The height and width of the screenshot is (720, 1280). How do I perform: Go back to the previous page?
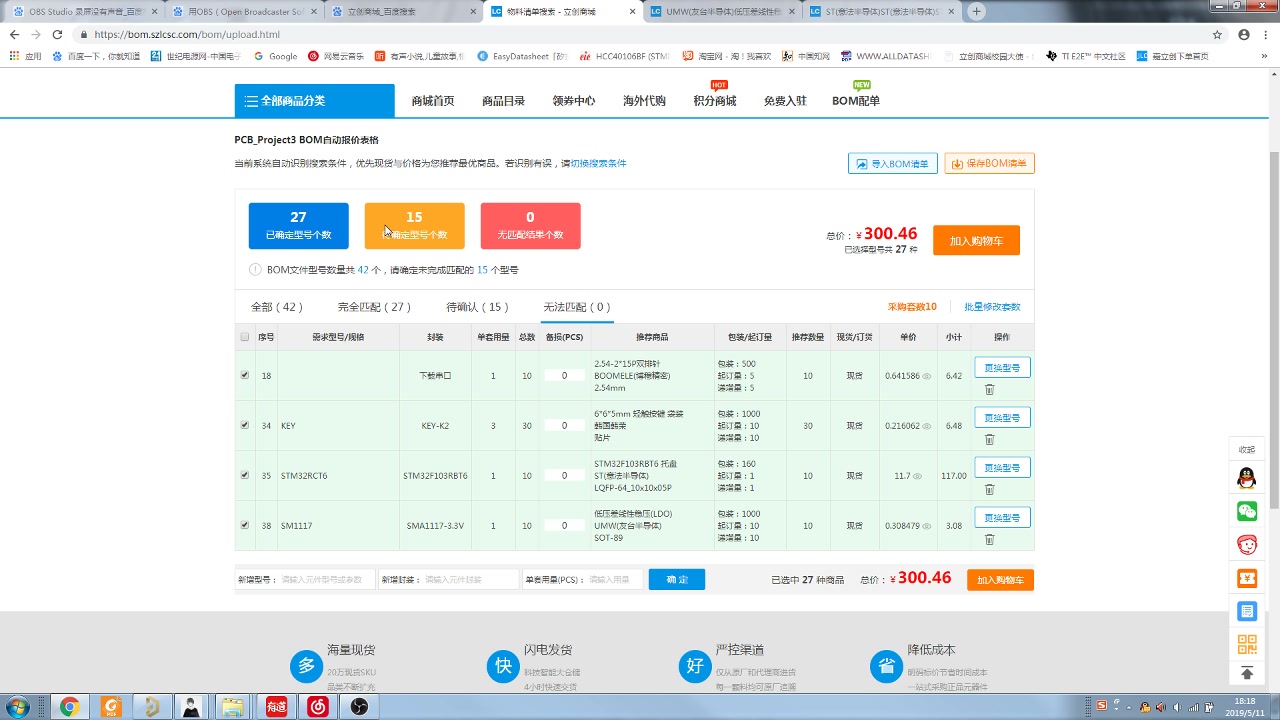(14, 34)
